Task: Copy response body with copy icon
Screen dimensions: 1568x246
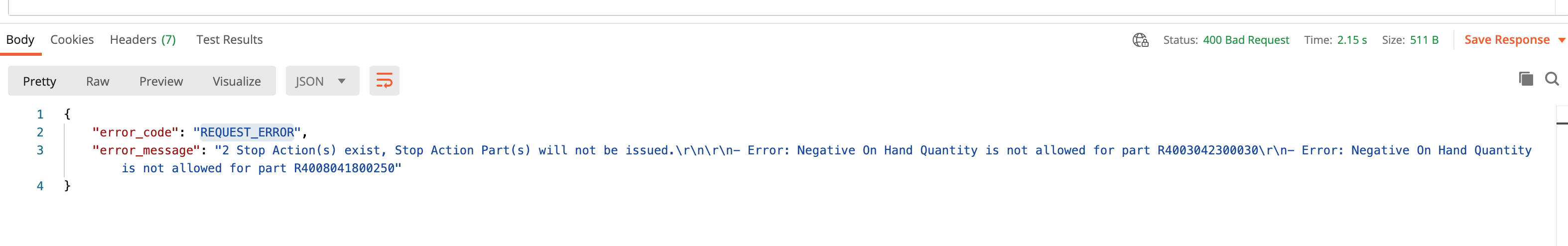Action: [1525, 79]
